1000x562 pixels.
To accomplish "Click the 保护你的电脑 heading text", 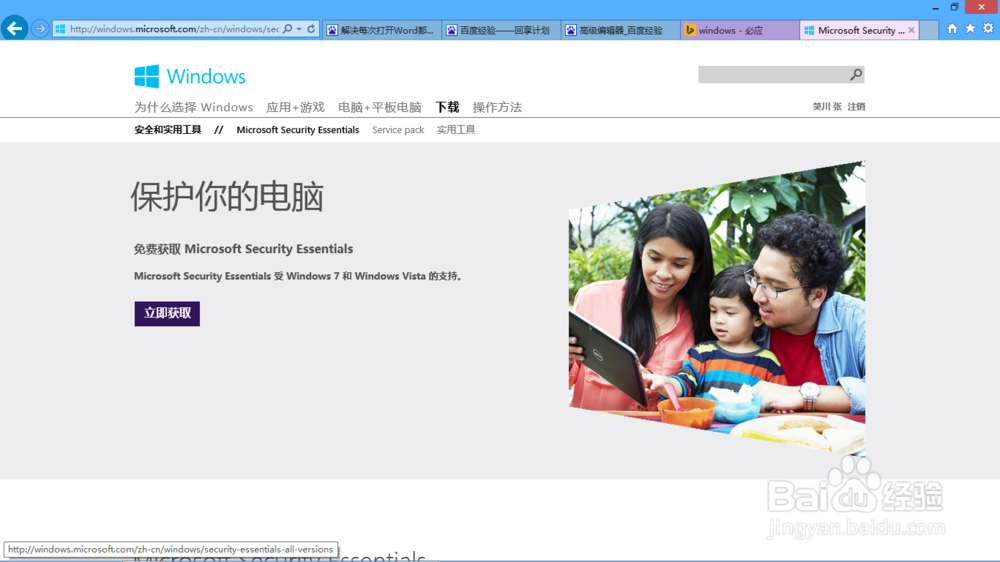I will point(228,196).
